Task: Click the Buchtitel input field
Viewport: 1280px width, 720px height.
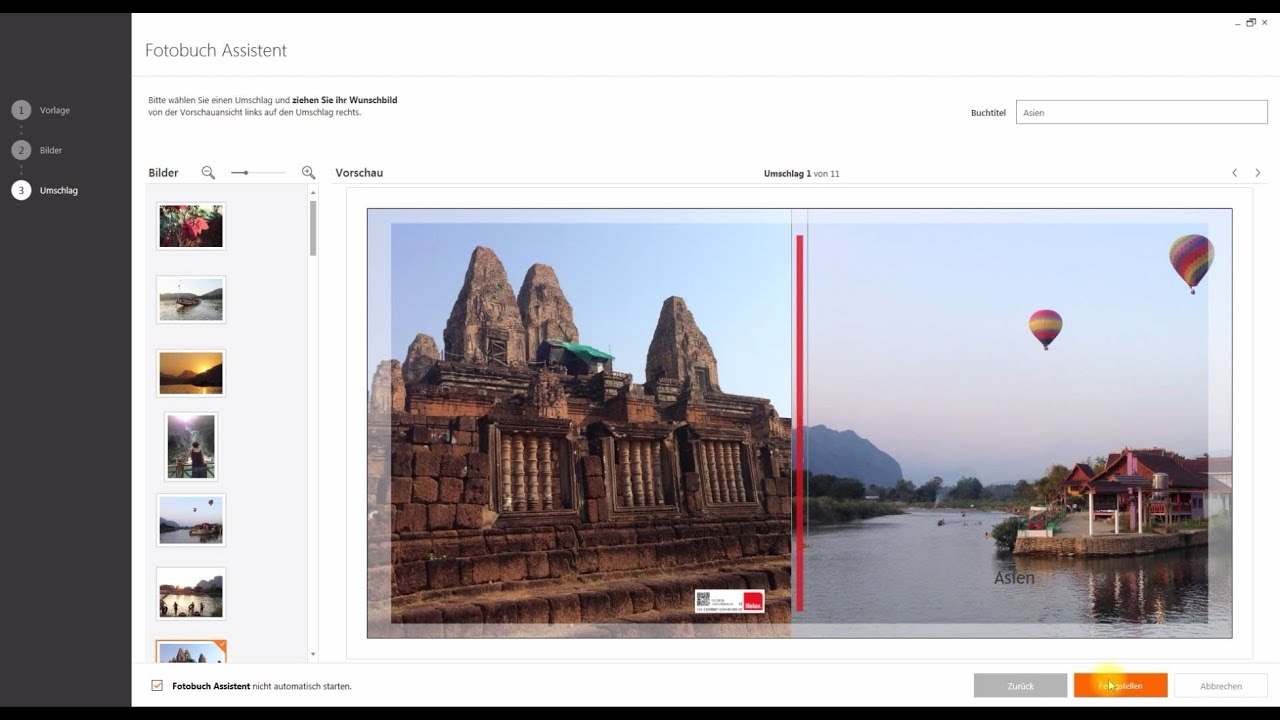Action: 1141,112
